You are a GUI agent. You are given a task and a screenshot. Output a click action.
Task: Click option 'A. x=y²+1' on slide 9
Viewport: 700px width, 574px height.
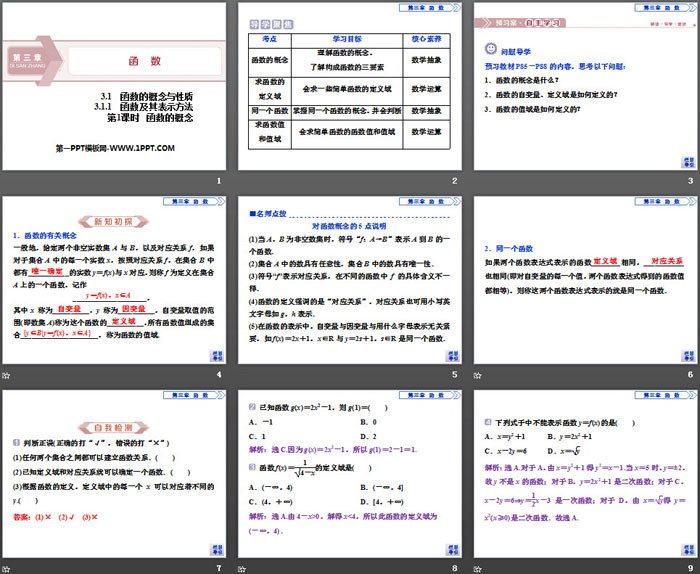[x=505, y=436]
